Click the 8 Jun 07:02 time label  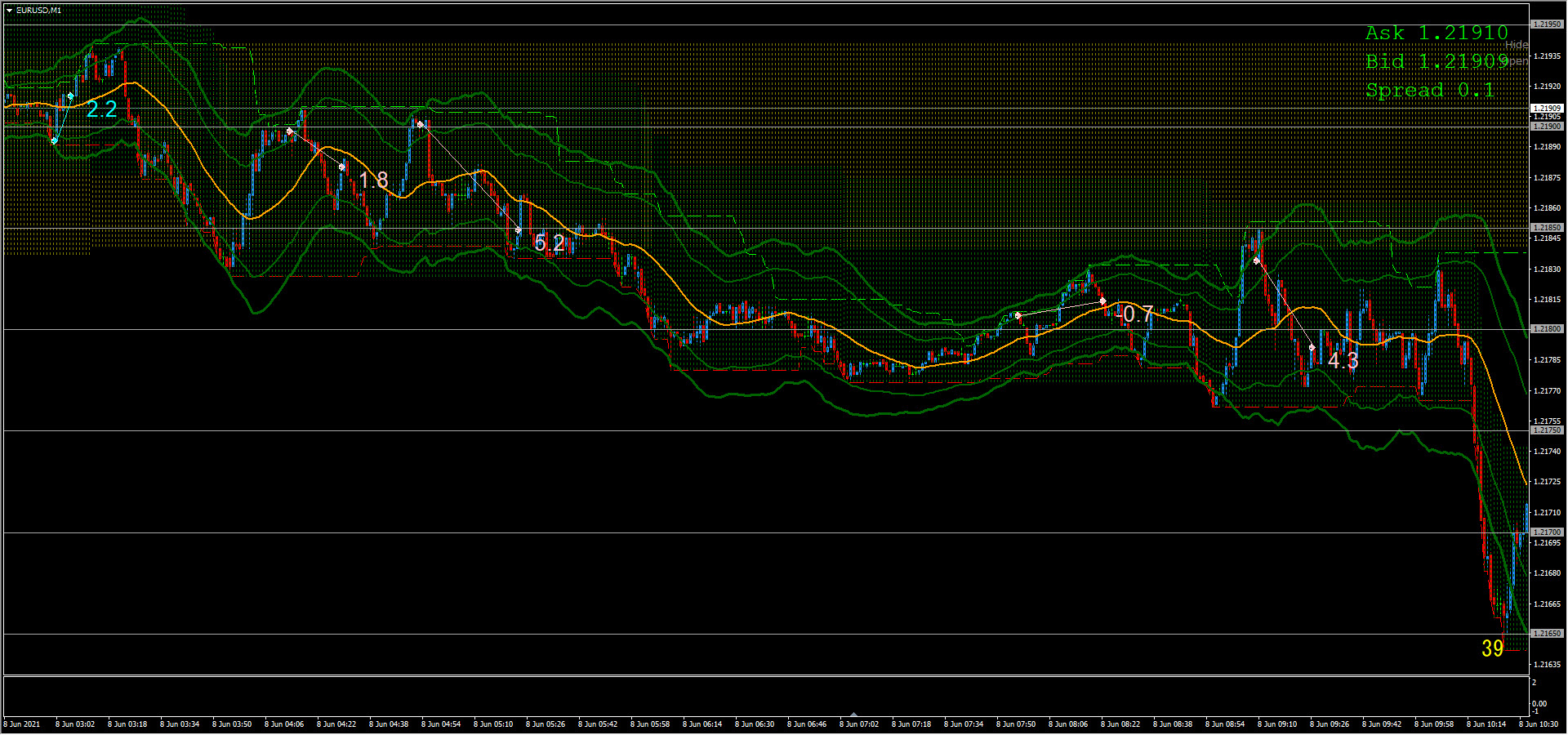click(x=859, y=724)
